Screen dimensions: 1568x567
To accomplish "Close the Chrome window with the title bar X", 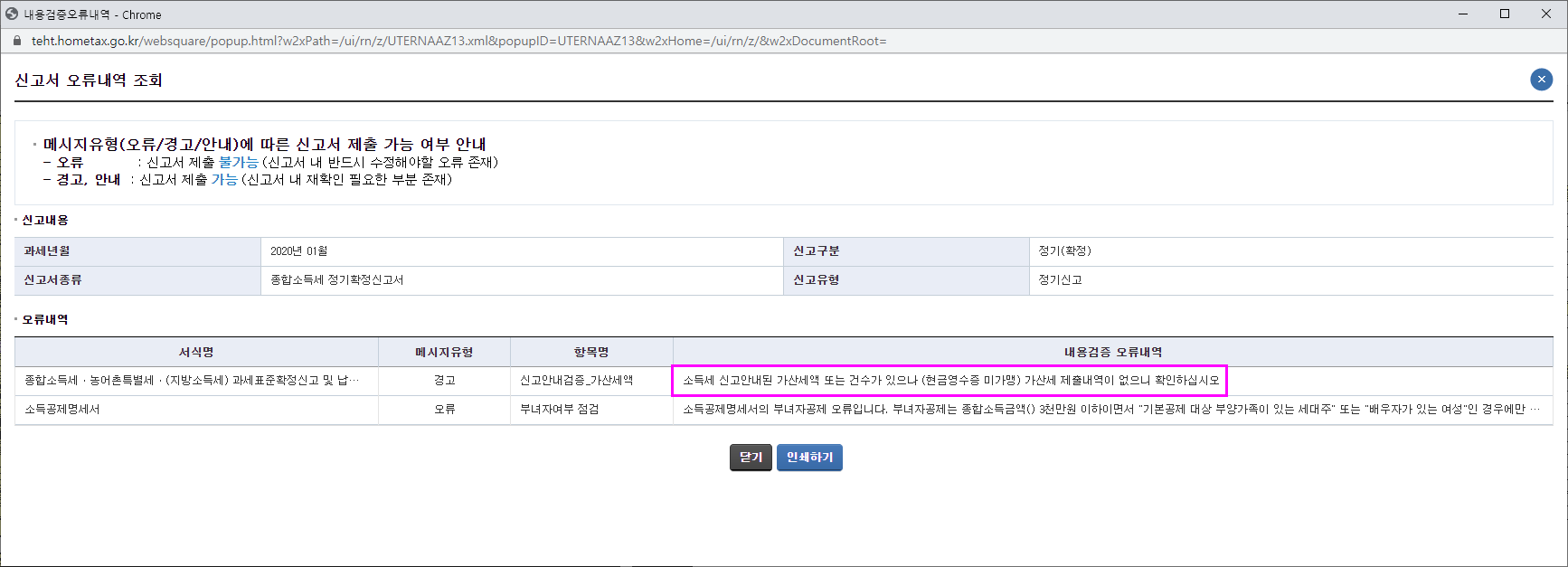I will point(1546,14).
